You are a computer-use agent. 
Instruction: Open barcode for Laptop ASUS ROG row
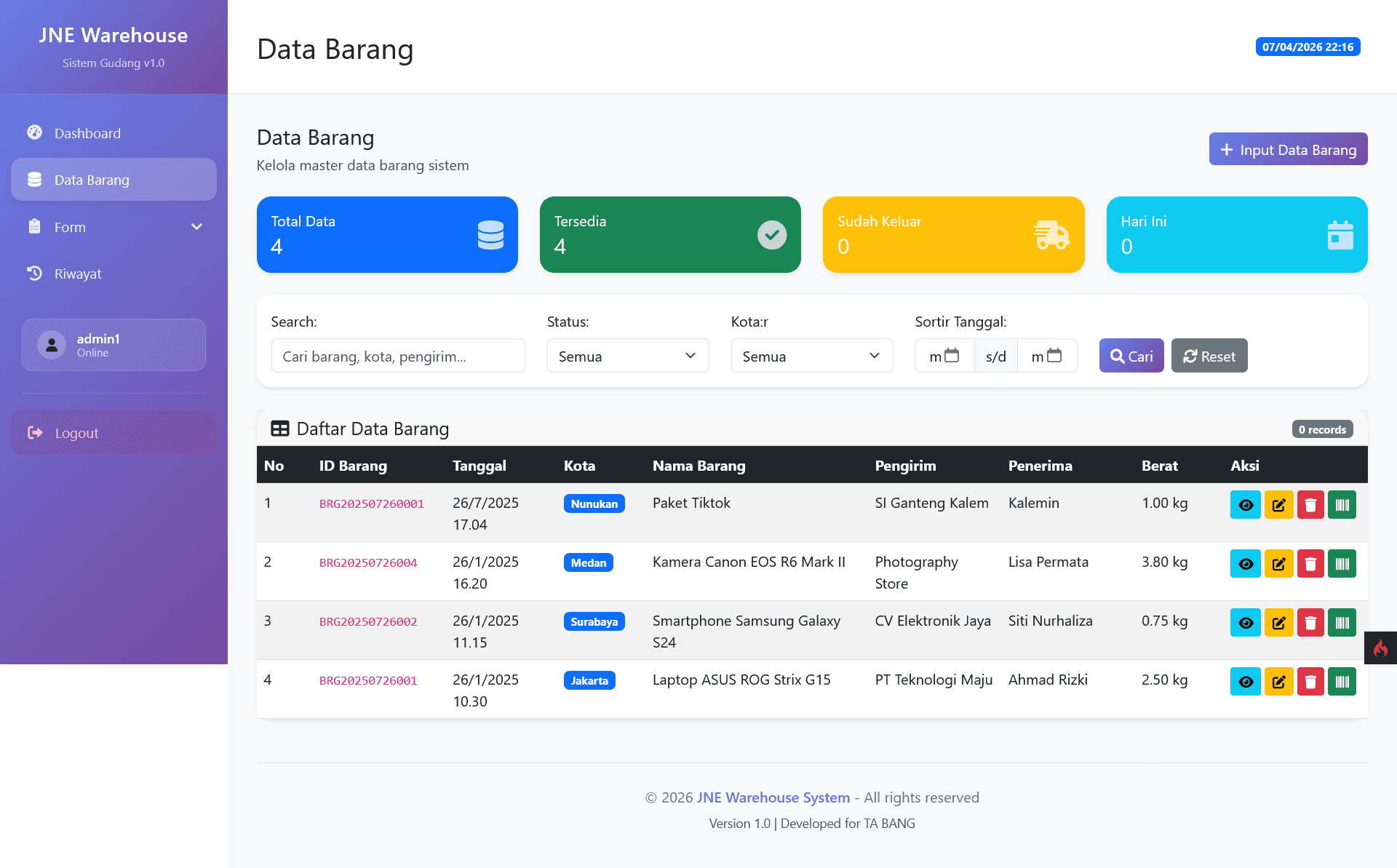[1342, 682]
